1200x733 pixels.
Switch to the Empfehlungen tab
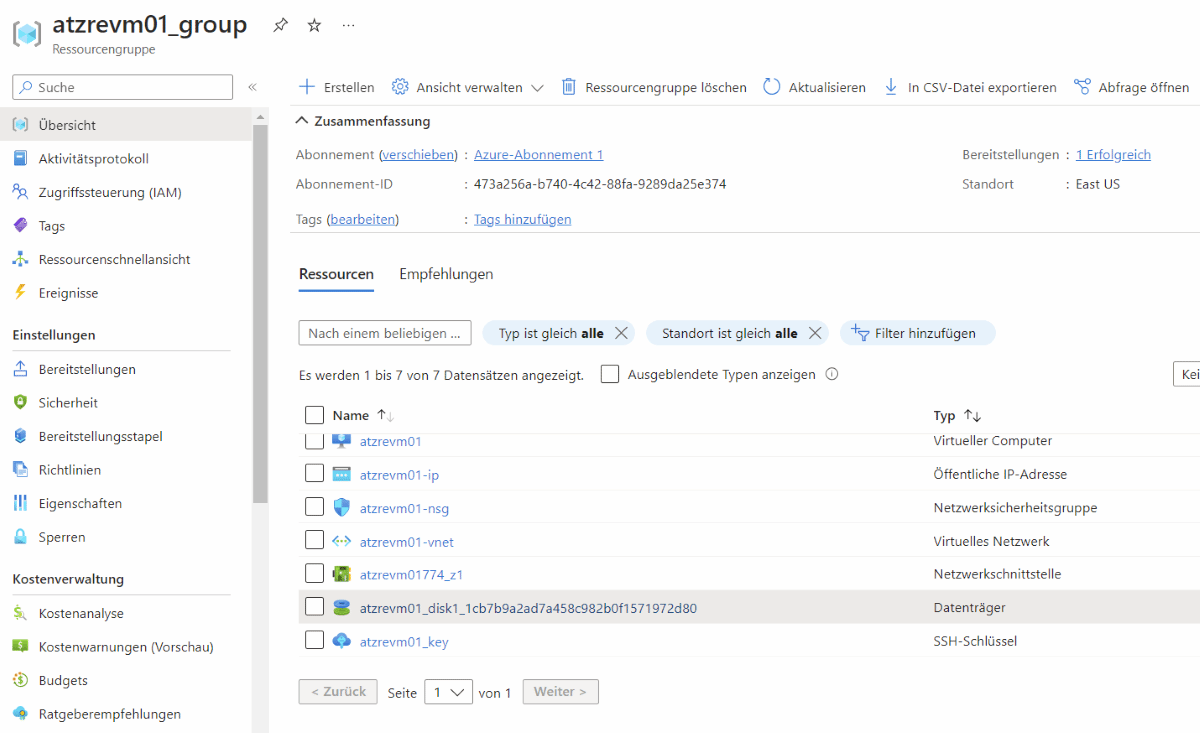click(x=445, y=273)
